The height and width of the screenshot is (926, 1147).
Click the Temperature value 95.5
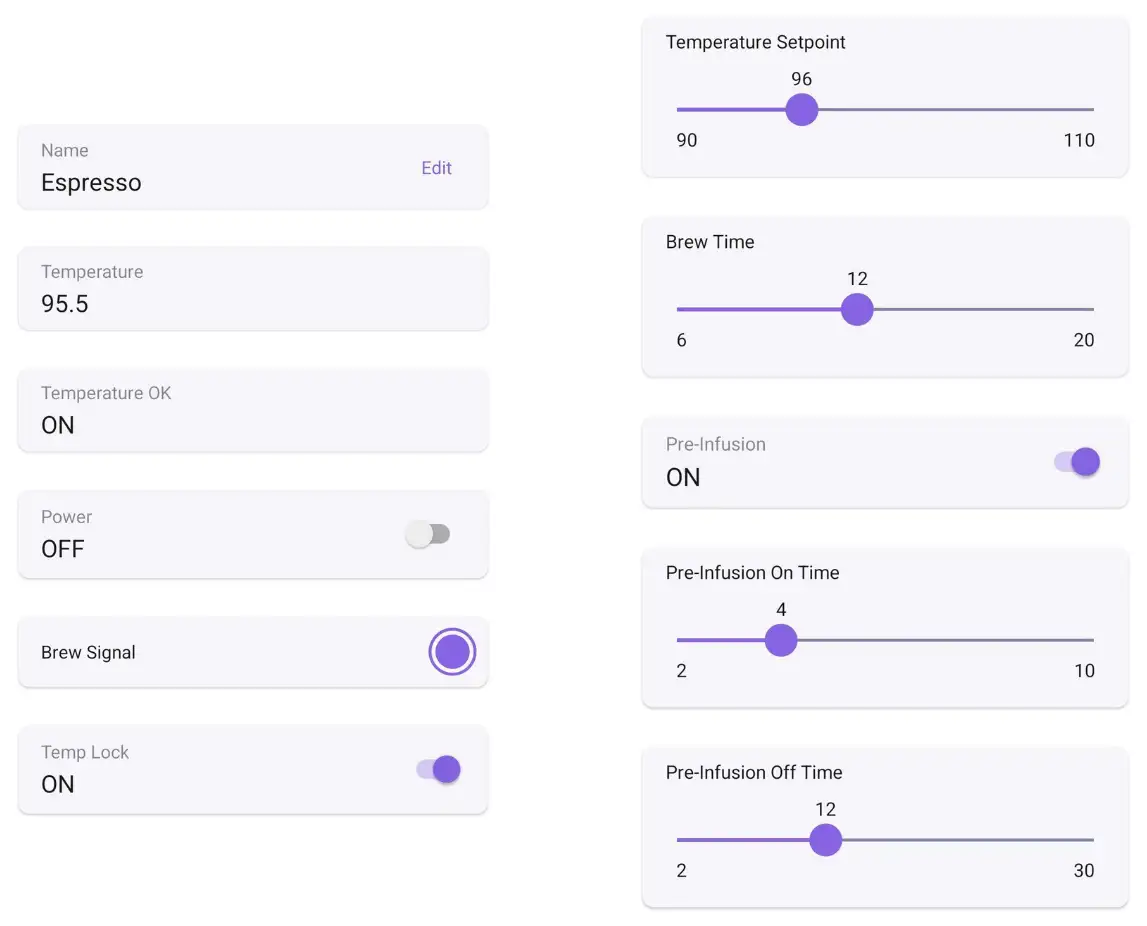(64, 304)
